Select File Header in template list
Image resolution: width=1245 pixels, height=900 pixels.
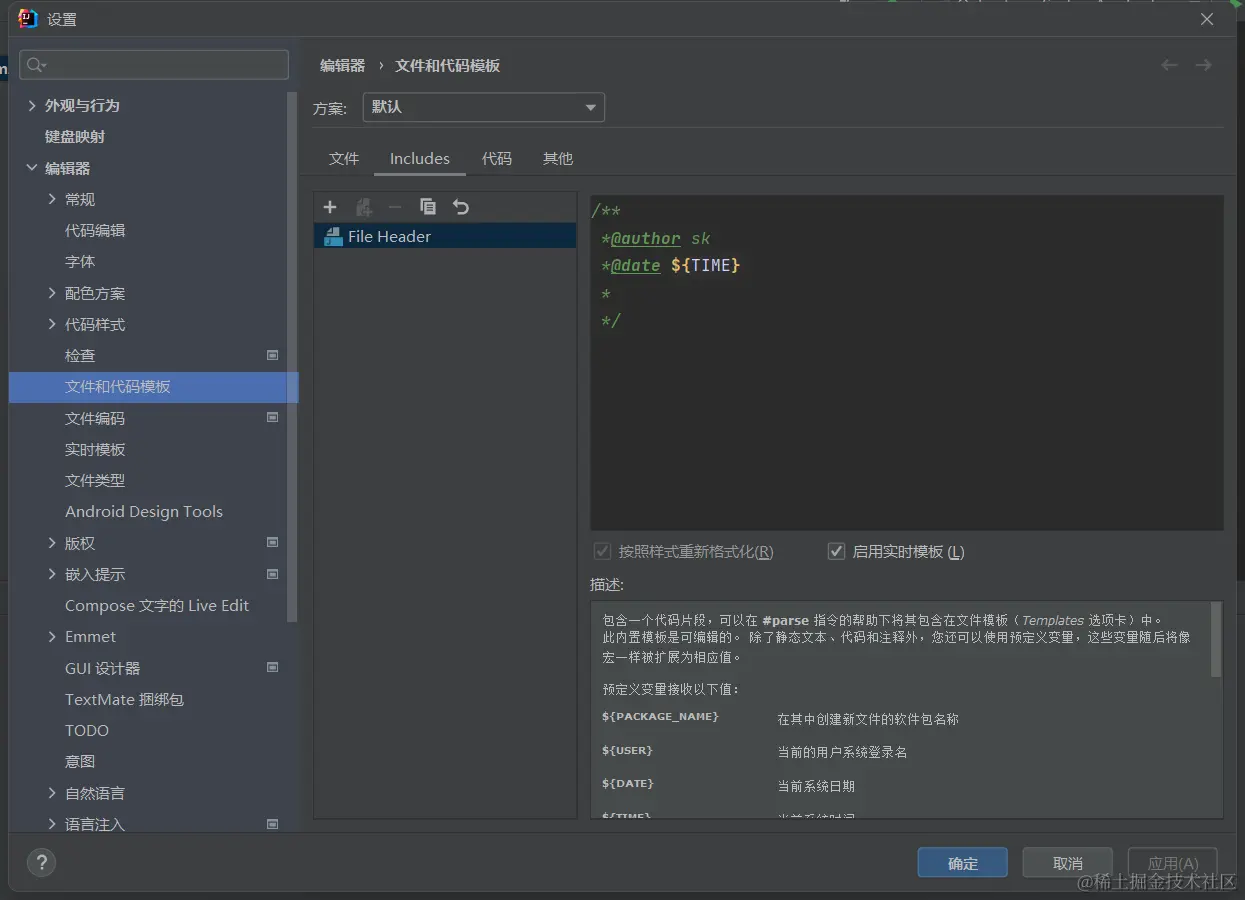pyautogui.click(x=445, y=236)
